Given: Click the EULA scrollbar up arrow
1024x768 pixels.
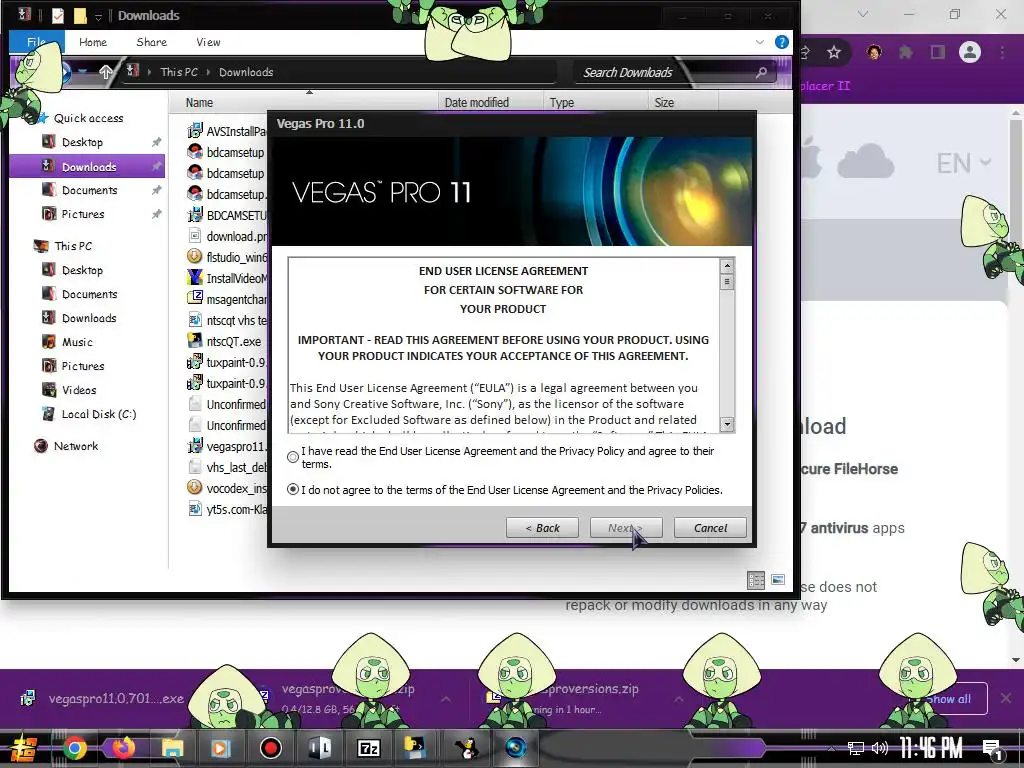Looking at the screenshot, I should [727, 266].
